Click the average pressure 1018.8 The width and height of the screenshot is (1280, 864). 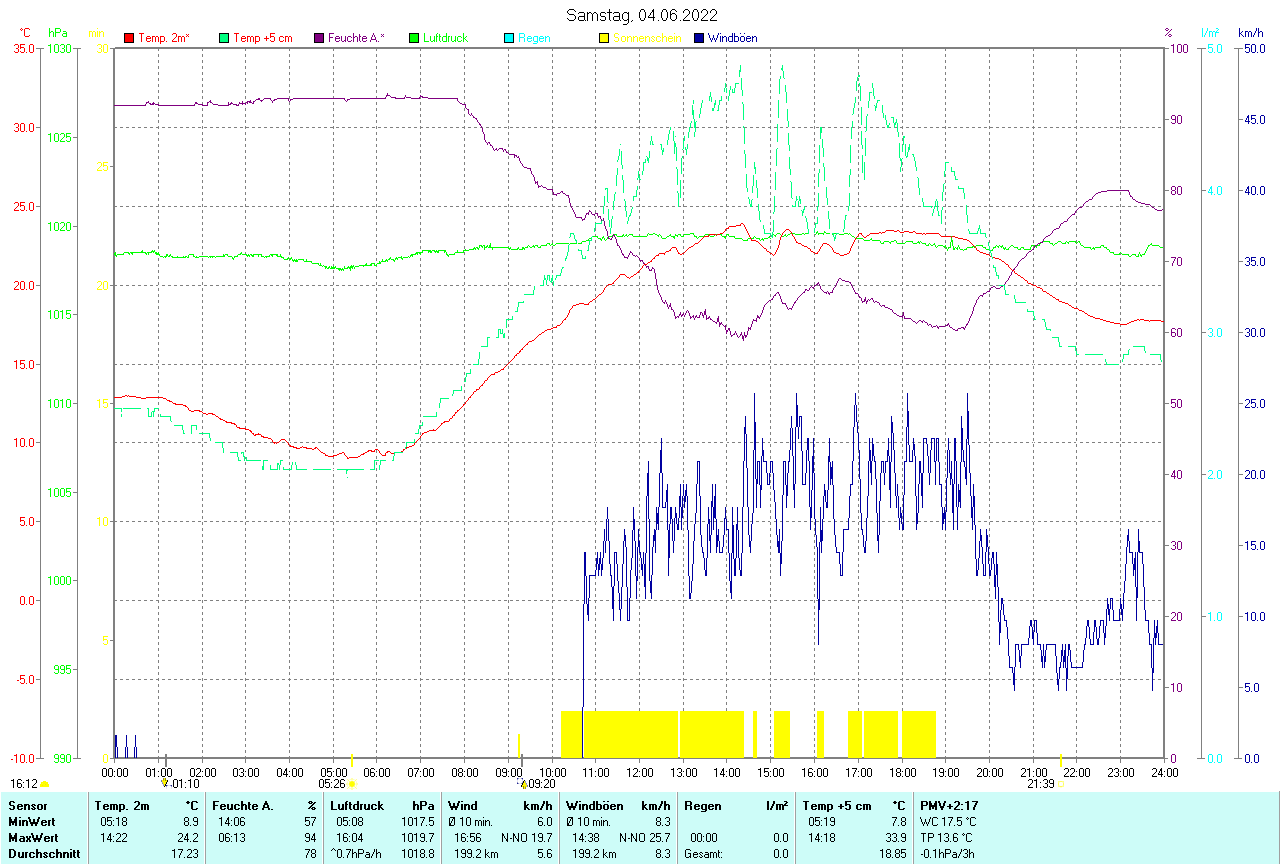pyautogui.click(x=418, y=854)
